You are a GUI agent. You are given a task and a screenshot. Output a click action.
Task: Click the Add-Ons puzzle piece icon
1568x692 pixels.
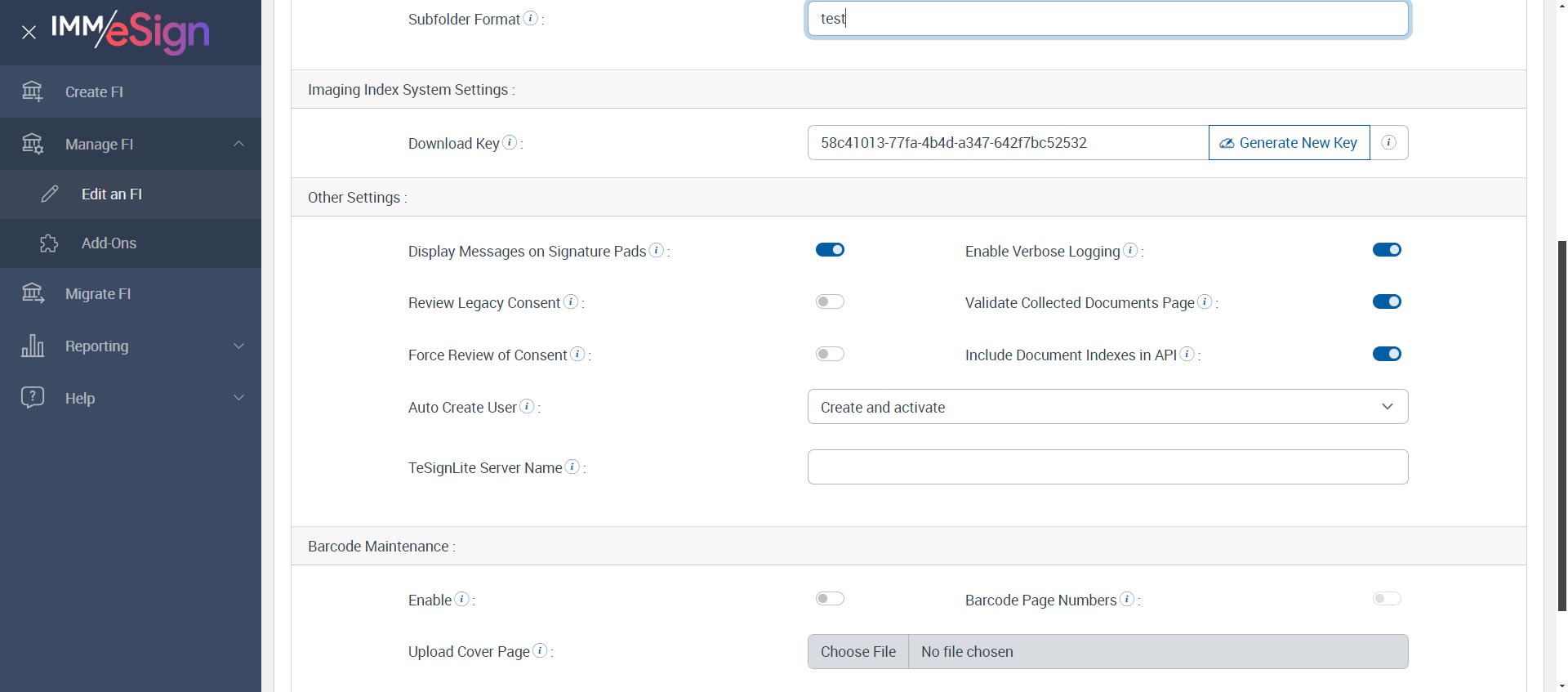(x=49, y=243)
